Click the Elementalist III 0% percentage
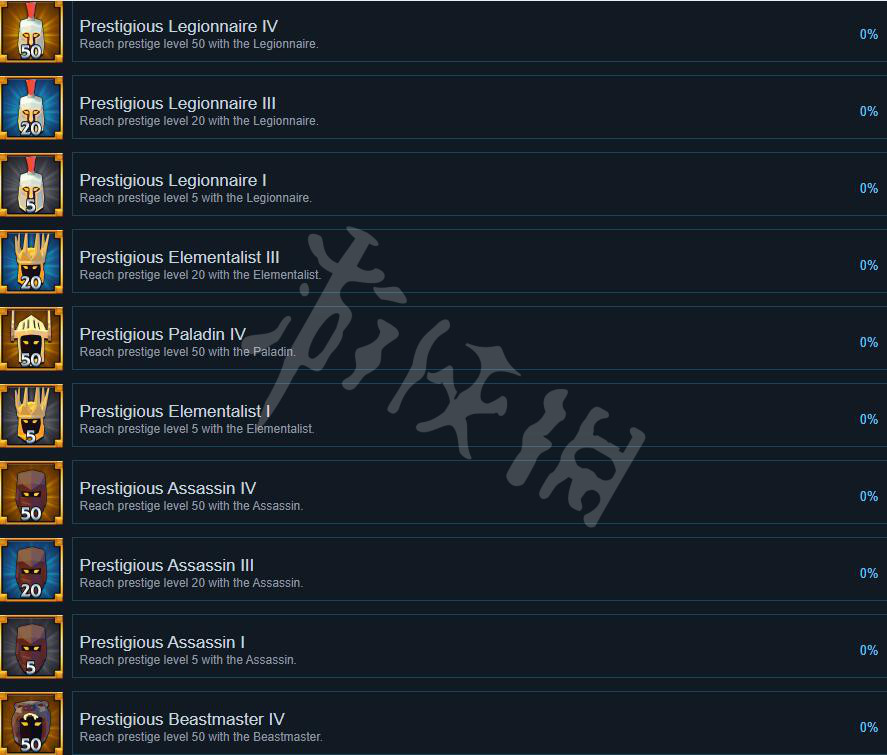 tap(869, 265)
